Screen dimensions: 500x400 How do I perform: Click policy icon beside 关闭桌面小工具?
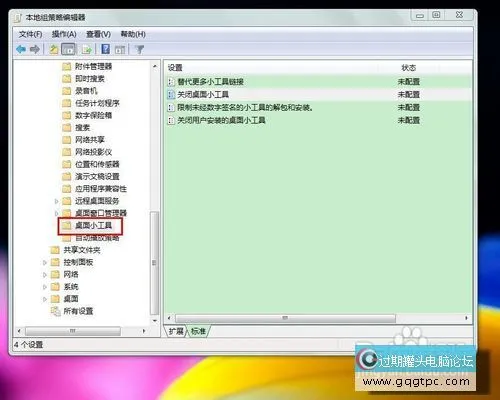(171, 95)
